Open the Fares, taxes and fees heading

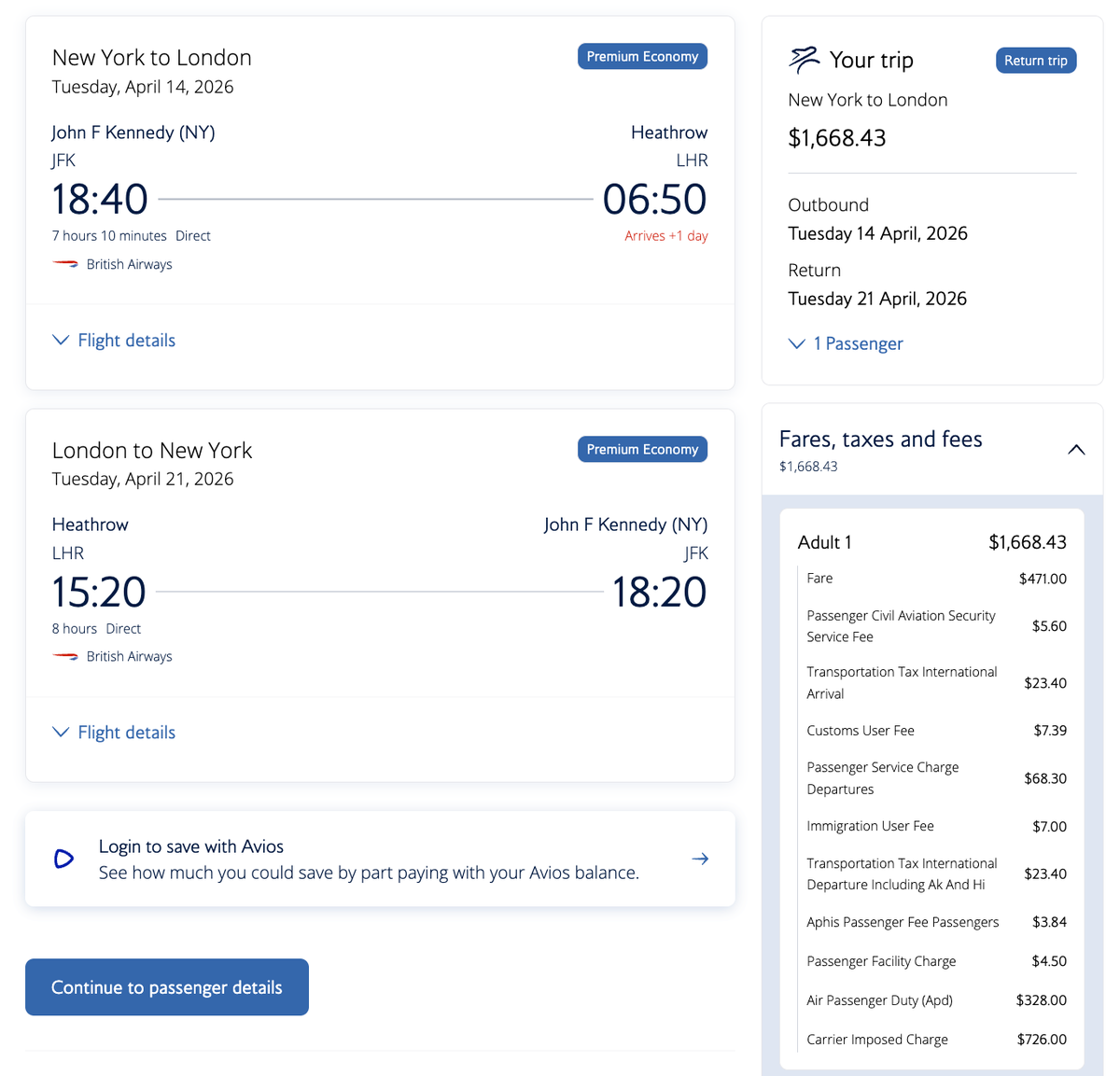pyautogui.click(x=880, y=439)
